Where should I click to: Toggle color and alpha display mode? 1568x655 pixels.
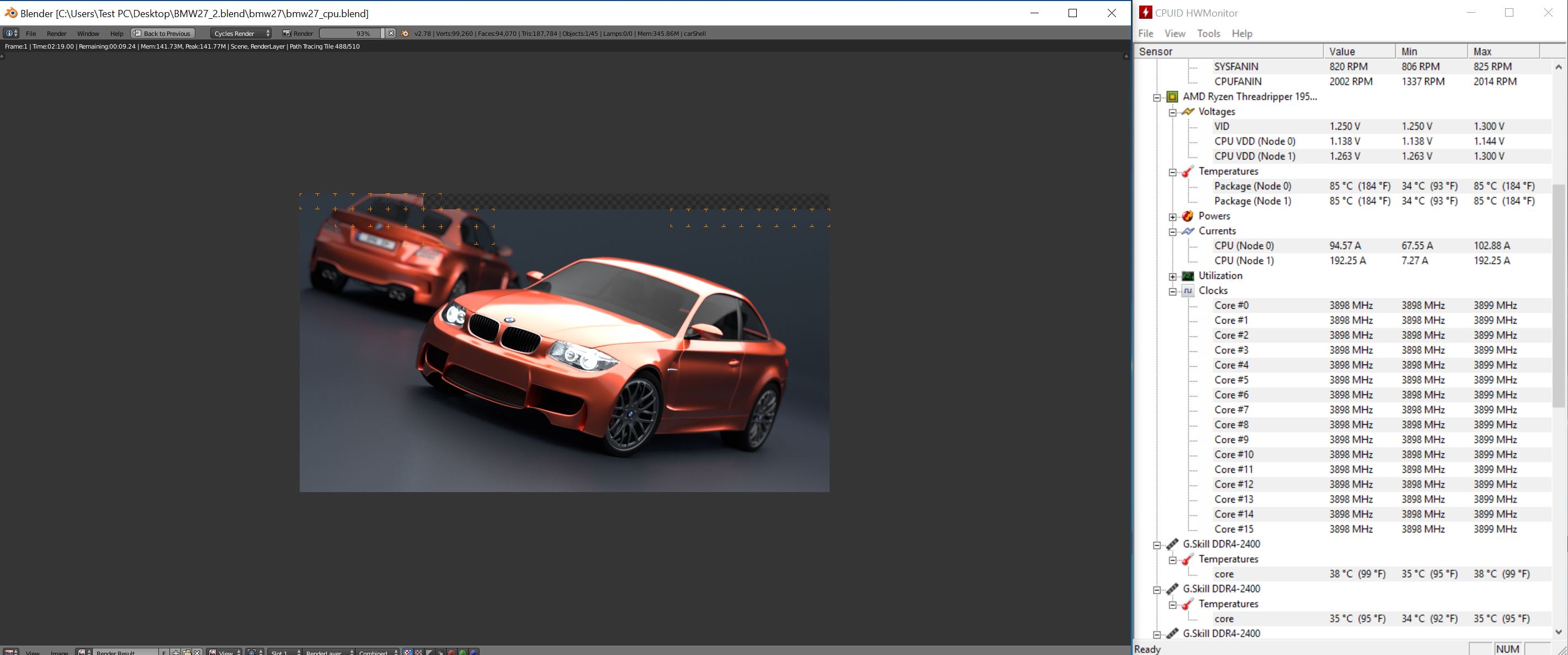(x=408, y=653)
